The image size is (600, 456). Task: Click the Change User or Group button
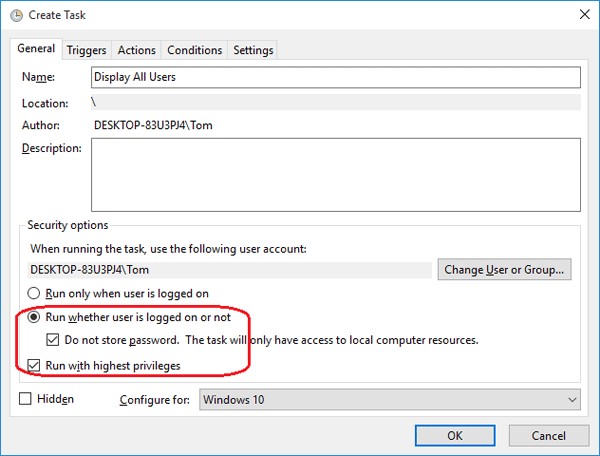tap(506, 269)
